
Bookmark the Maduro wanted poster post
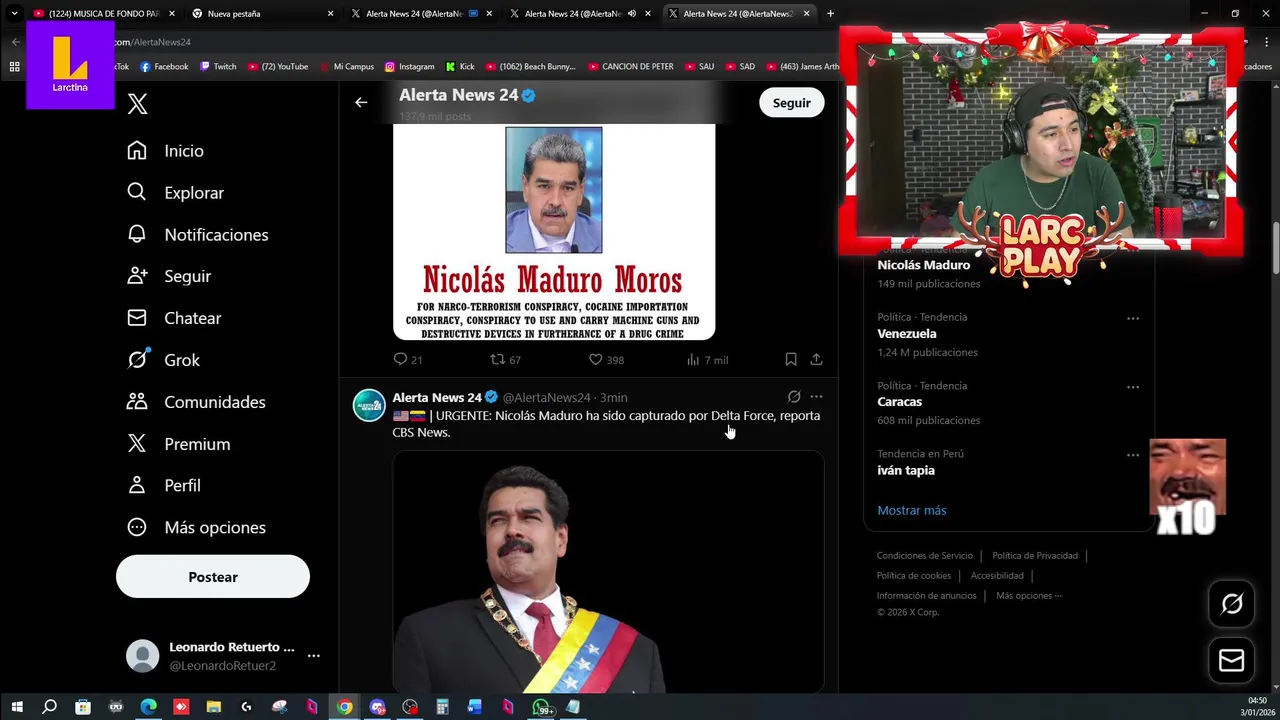(790, 359)
